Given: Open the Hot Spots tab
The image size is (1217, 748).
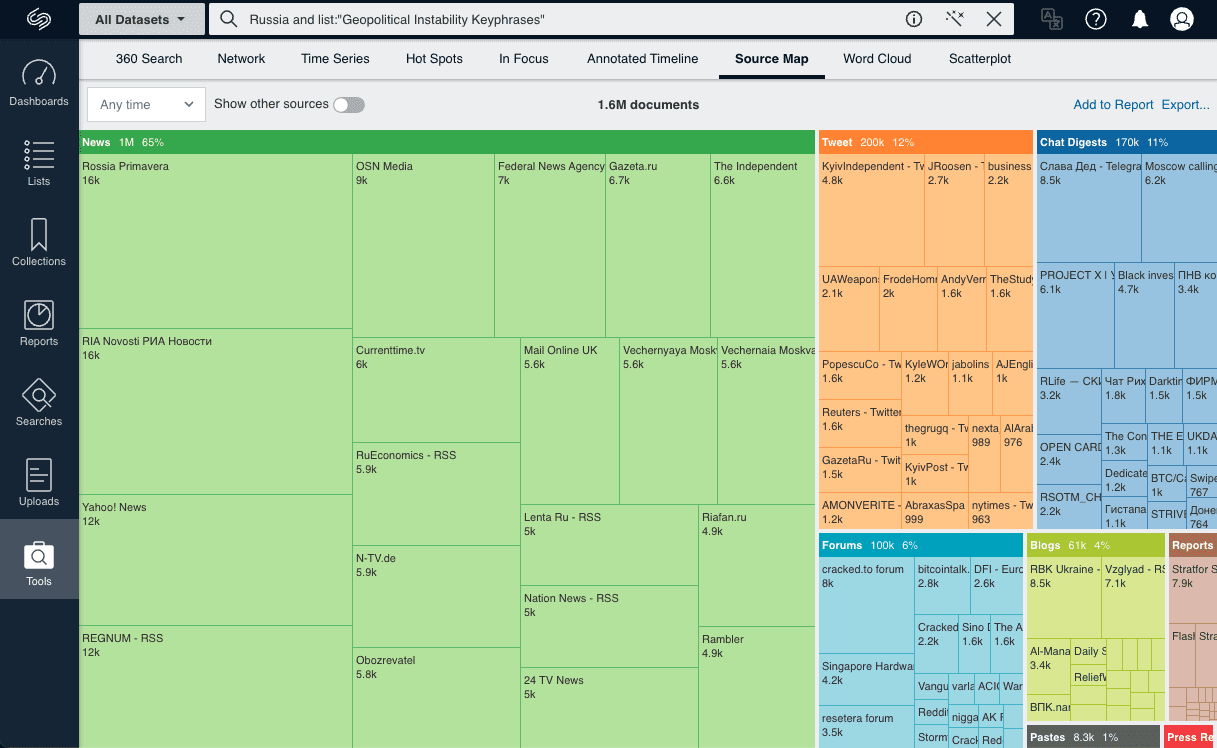Looking at the screenshot, I should (x=434, y=59).
